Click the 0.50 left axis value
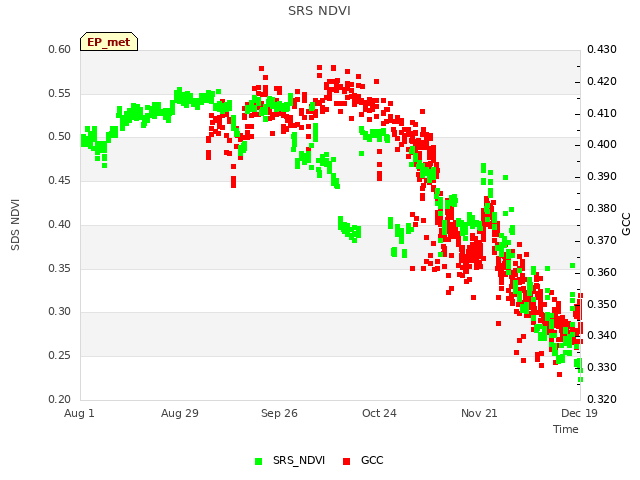The height and width of the screenshot is (480, 640). click(60, 136)
